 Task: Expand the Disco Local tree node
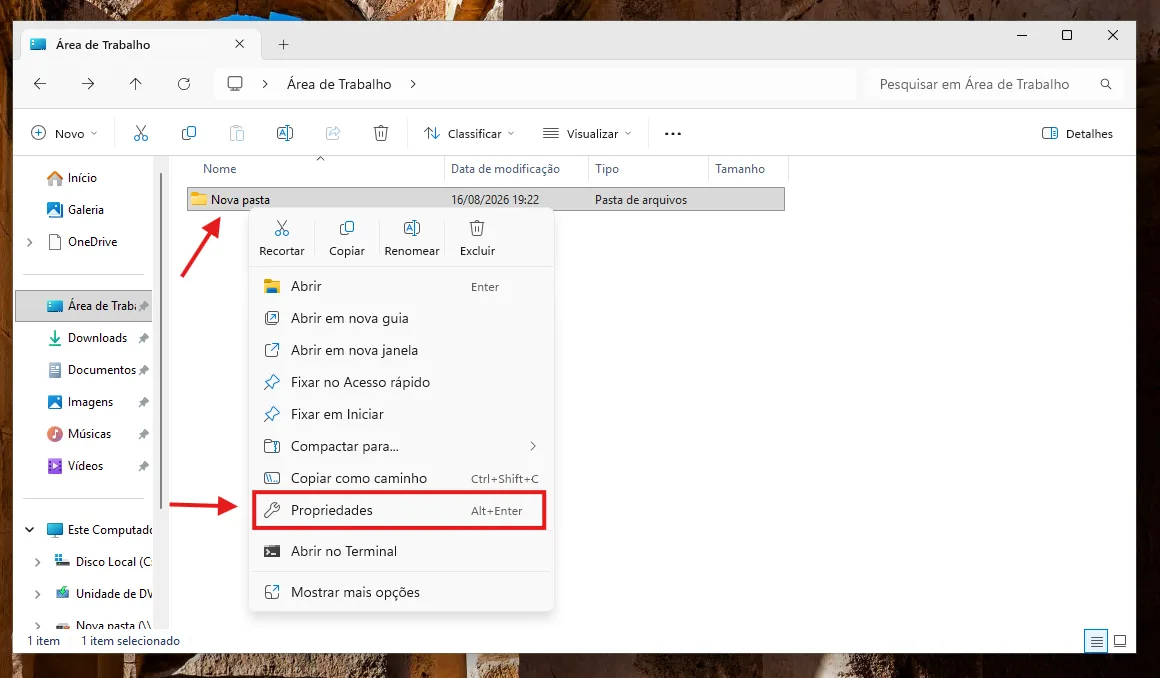[x=38, y=563]
